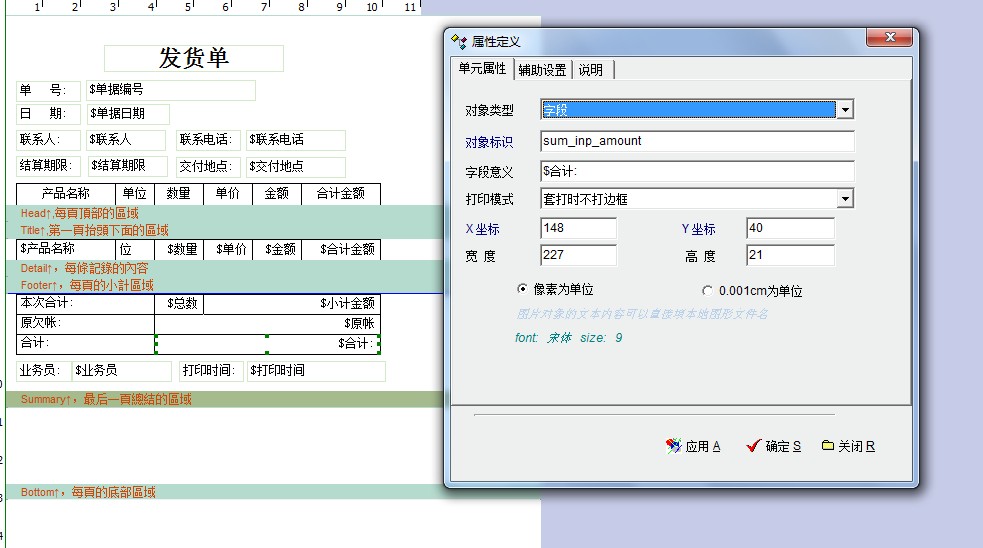Click the 对象标识 input field
The width and height of the screenshot is (983, 548).
(x=697, y=141)
